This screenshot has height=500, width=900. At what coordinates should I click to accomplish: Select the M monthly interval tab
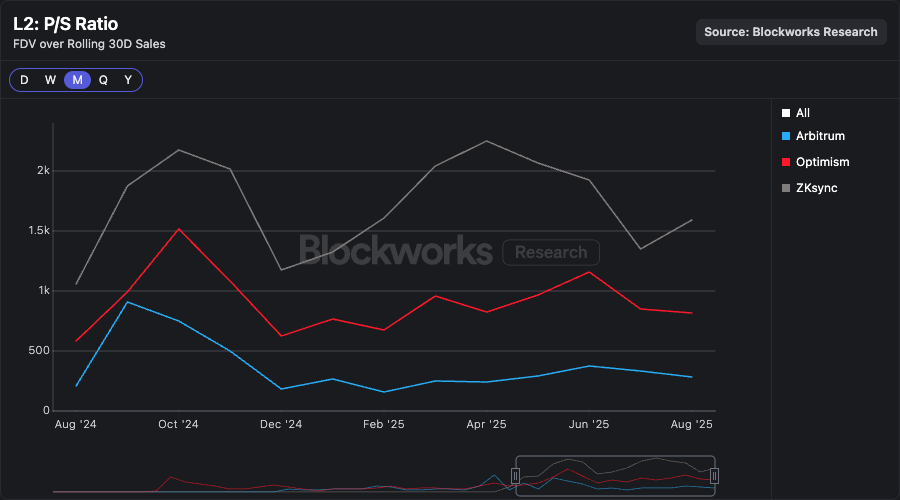click(77, 80)
